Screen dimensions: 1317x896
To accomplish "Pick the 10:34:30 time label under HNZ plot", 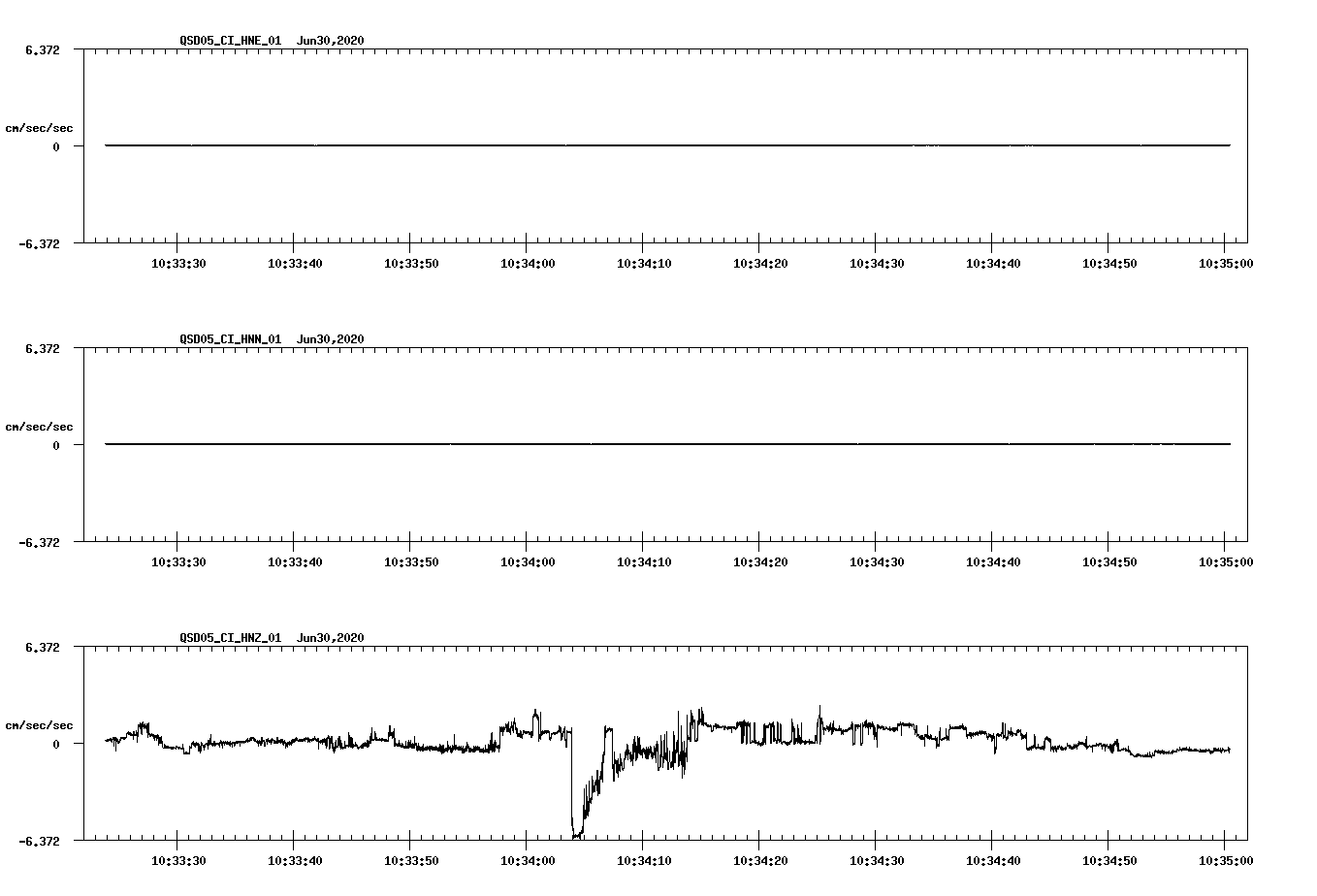I will click(877, 861).
